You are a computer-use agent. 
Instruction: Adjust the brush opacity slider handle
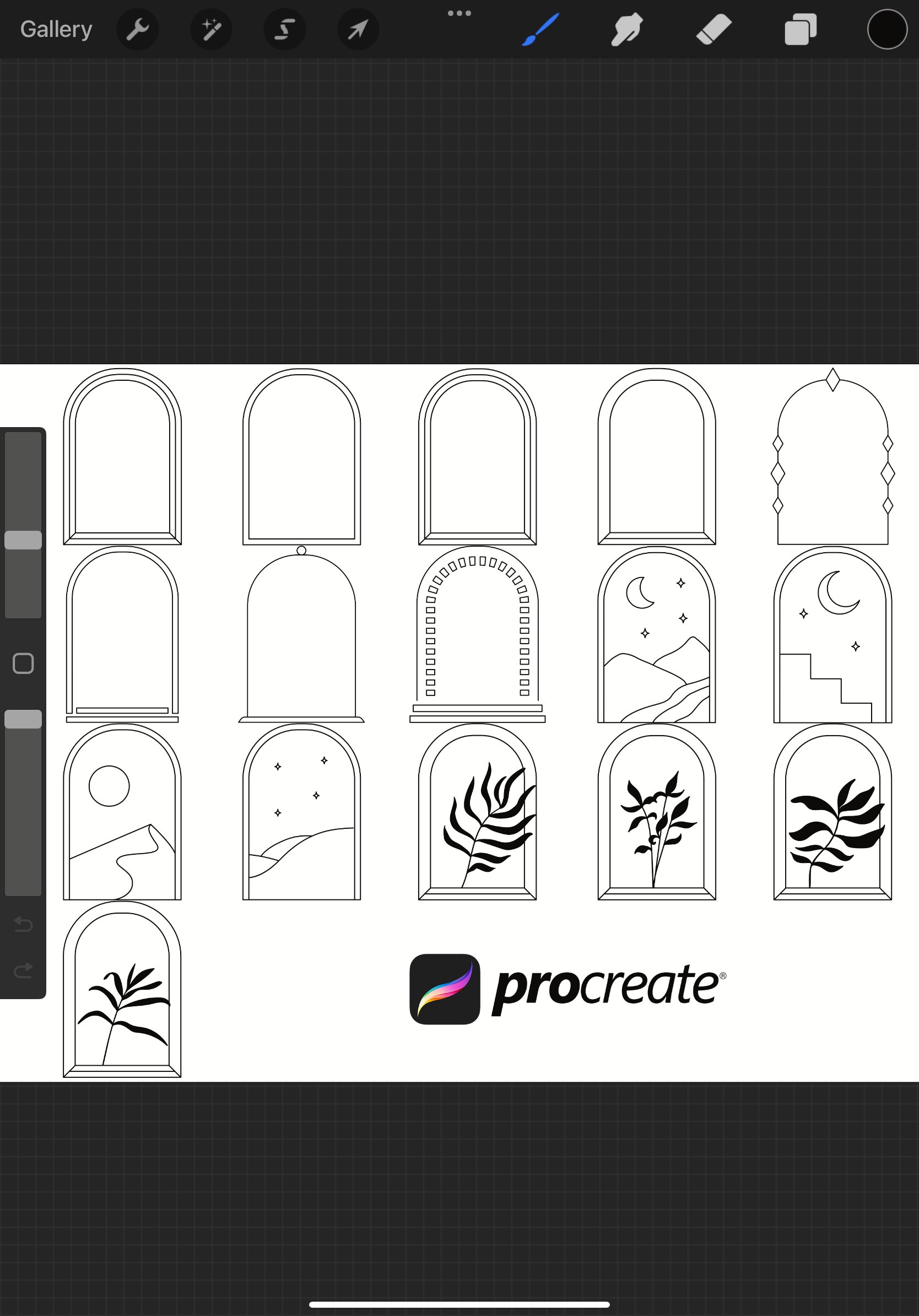23,719
